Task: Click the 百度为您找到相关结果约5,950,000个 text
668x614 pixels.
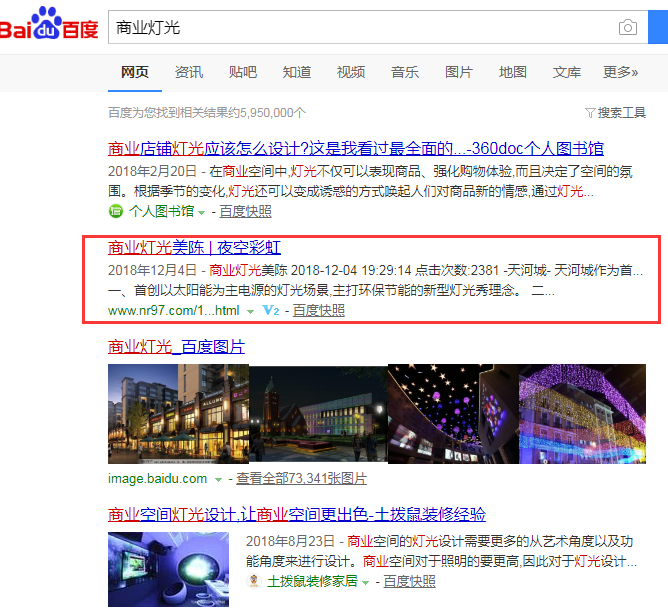Action: point(207,113)
